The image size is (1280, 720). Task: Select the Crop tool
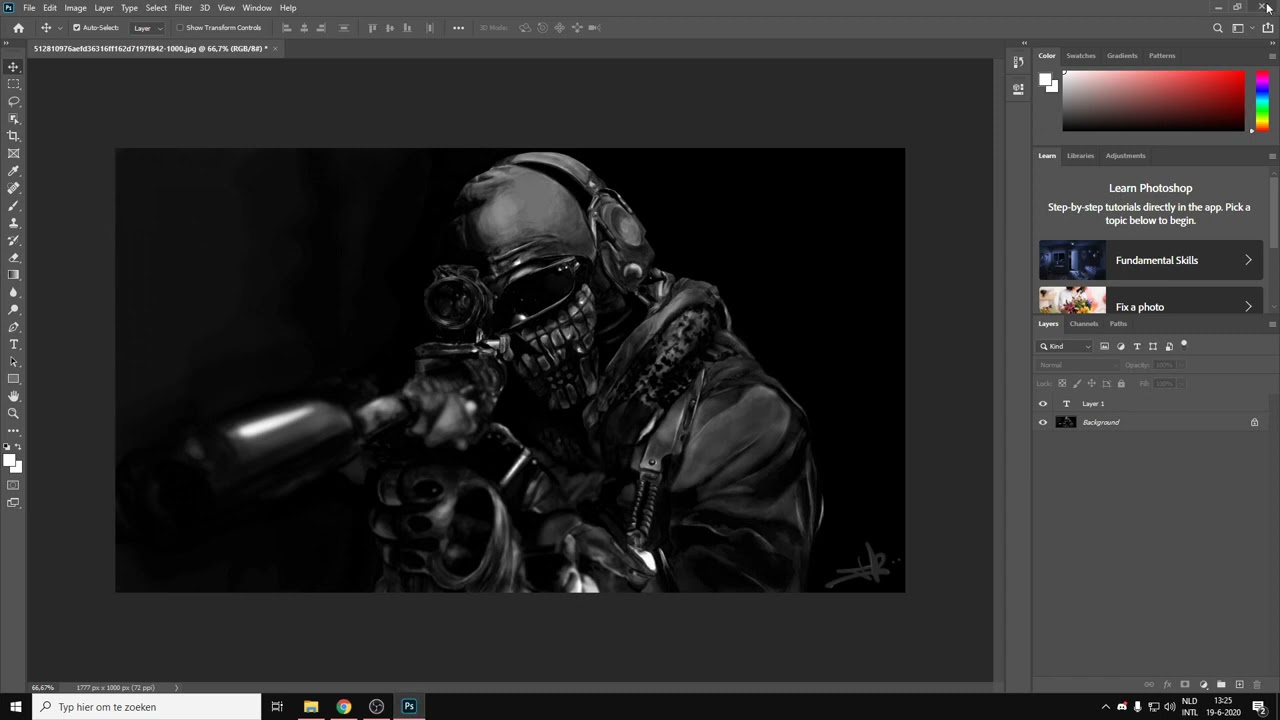pos(14,136)
